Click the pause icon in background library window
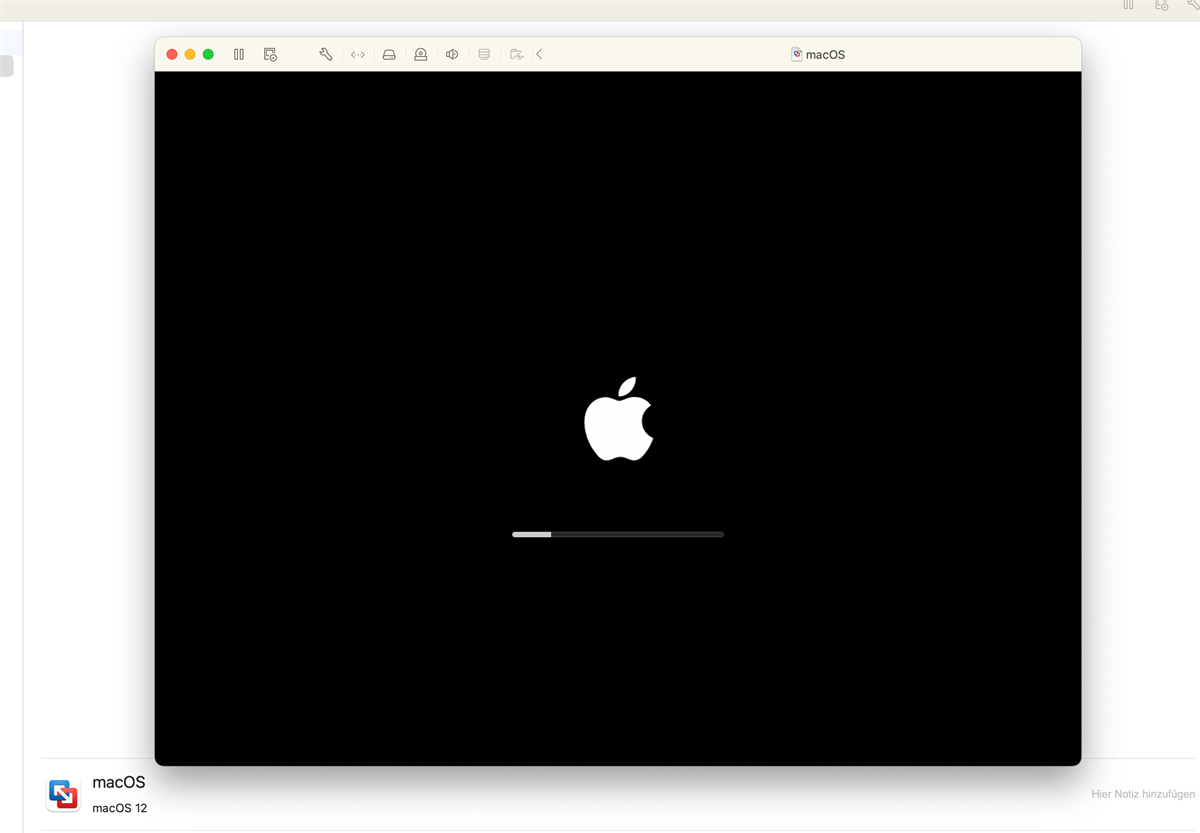The height and width of the screenshot is (833, 1200). (1128, 5)
